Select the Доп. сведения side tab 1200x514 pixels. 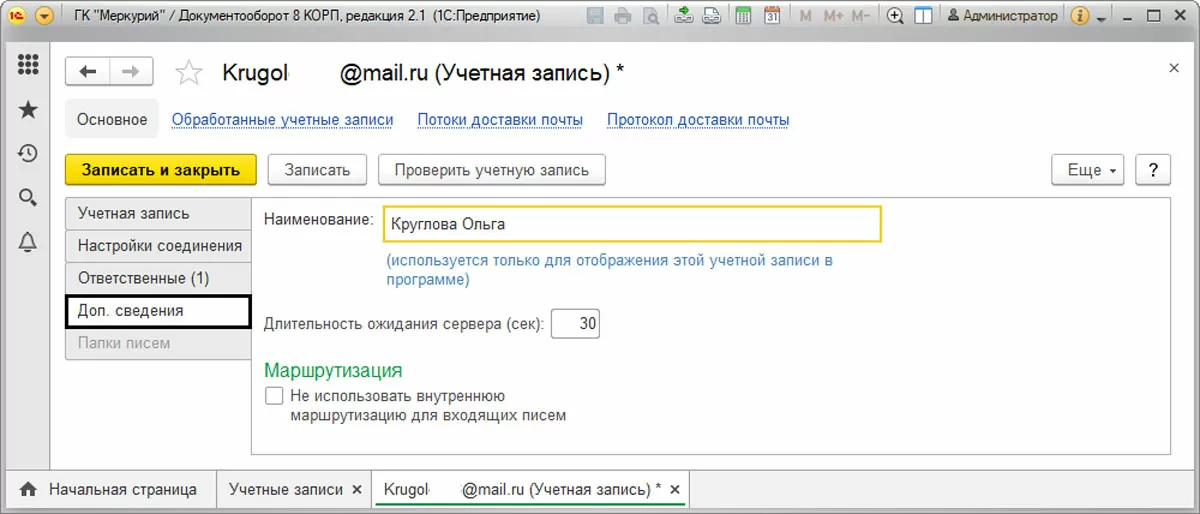tap(158, 311)
